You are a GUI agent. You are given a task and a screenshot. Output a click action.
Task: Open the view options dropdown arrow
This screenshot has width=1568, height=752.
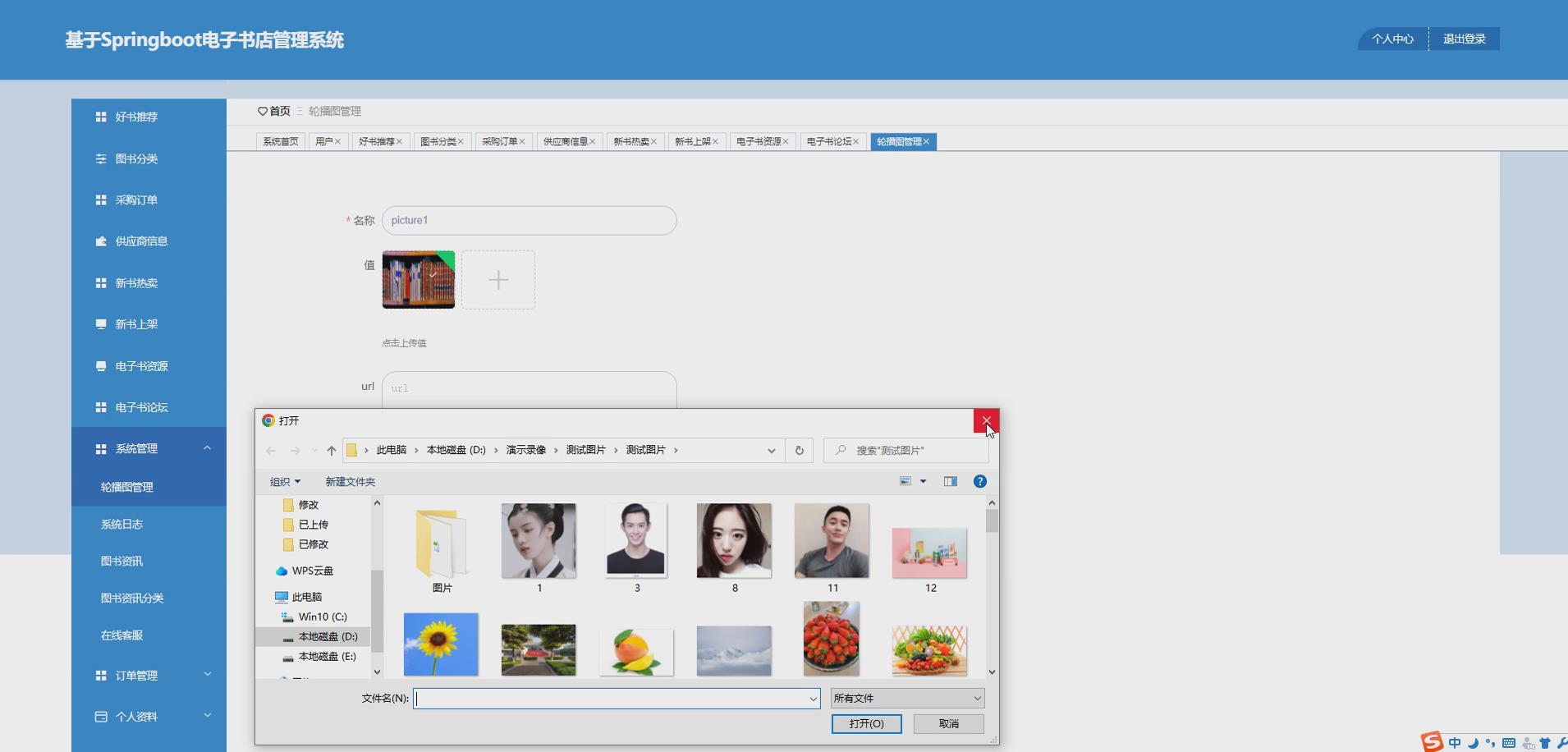(923, 482)
